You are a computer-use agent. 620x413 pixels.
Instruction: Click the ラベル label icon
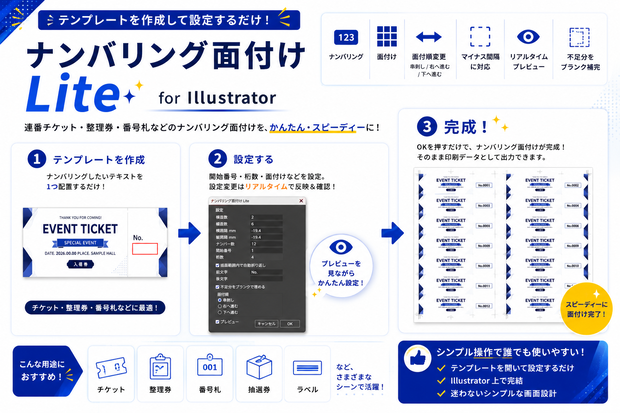[x=307, y=368]
